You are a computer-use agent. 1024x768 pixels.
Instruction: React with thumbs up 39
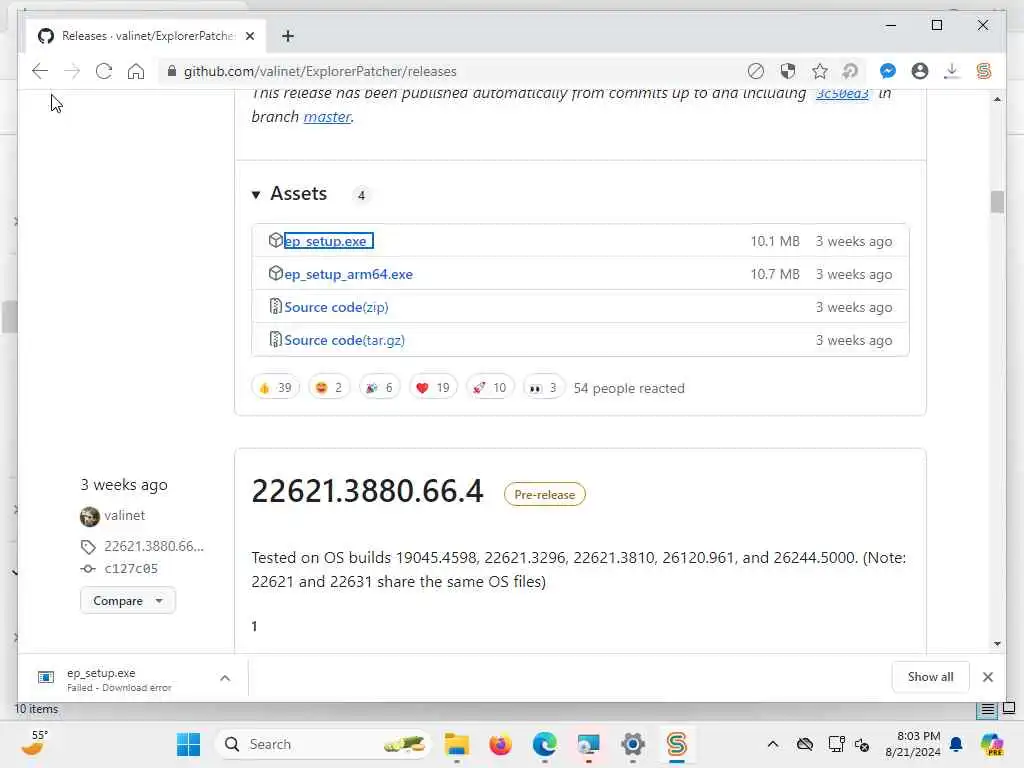275,388
